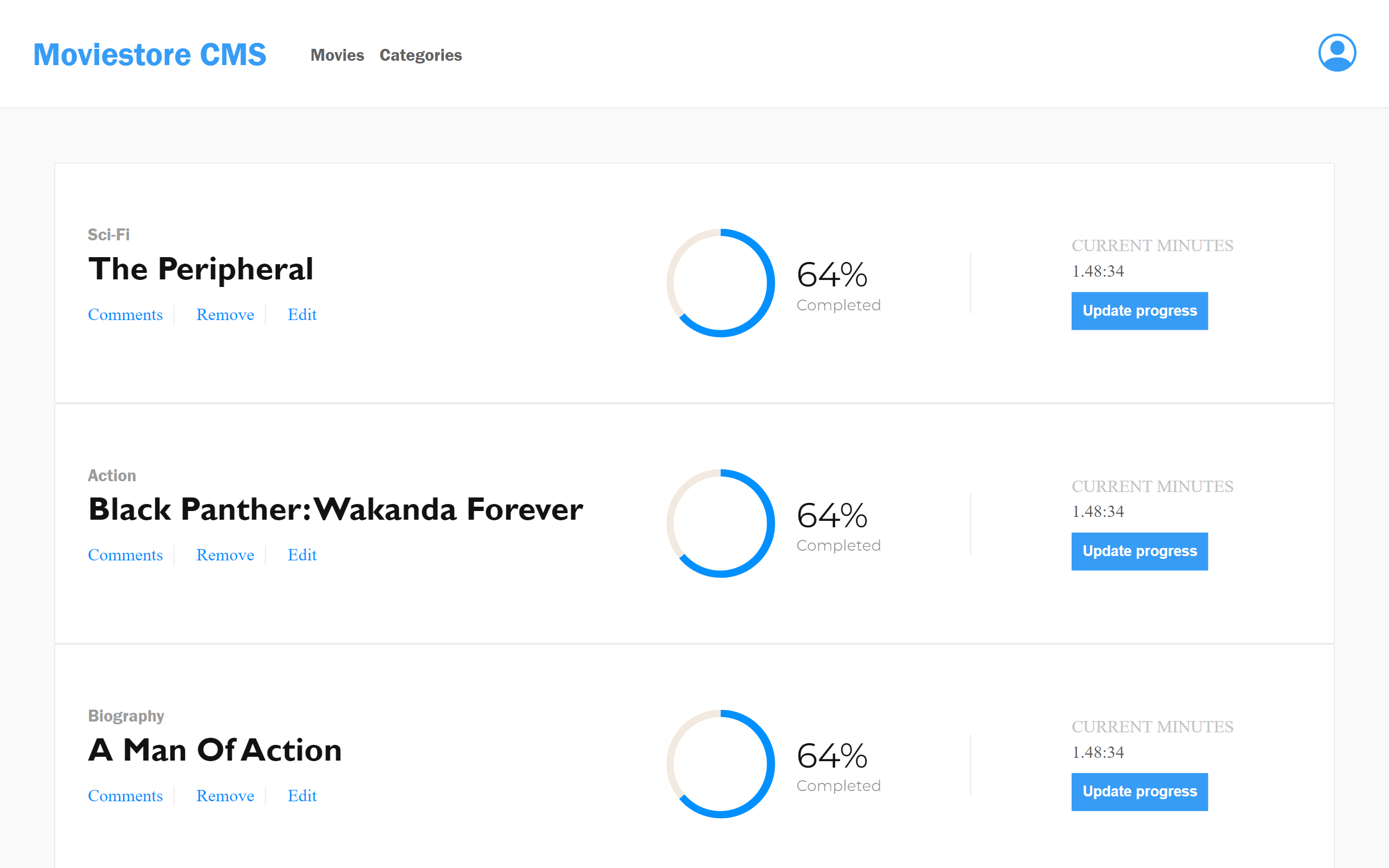Remove A Man Of Action
Image resolution: width=1389 pixels, height=868 pixels.
tap(225, 796)
